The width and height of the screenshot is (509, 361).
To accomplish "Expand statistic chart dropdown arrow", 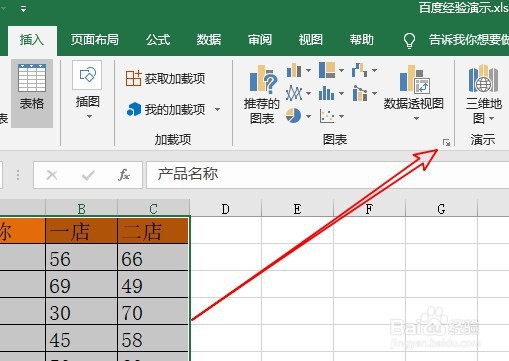I will click(341, 93).
